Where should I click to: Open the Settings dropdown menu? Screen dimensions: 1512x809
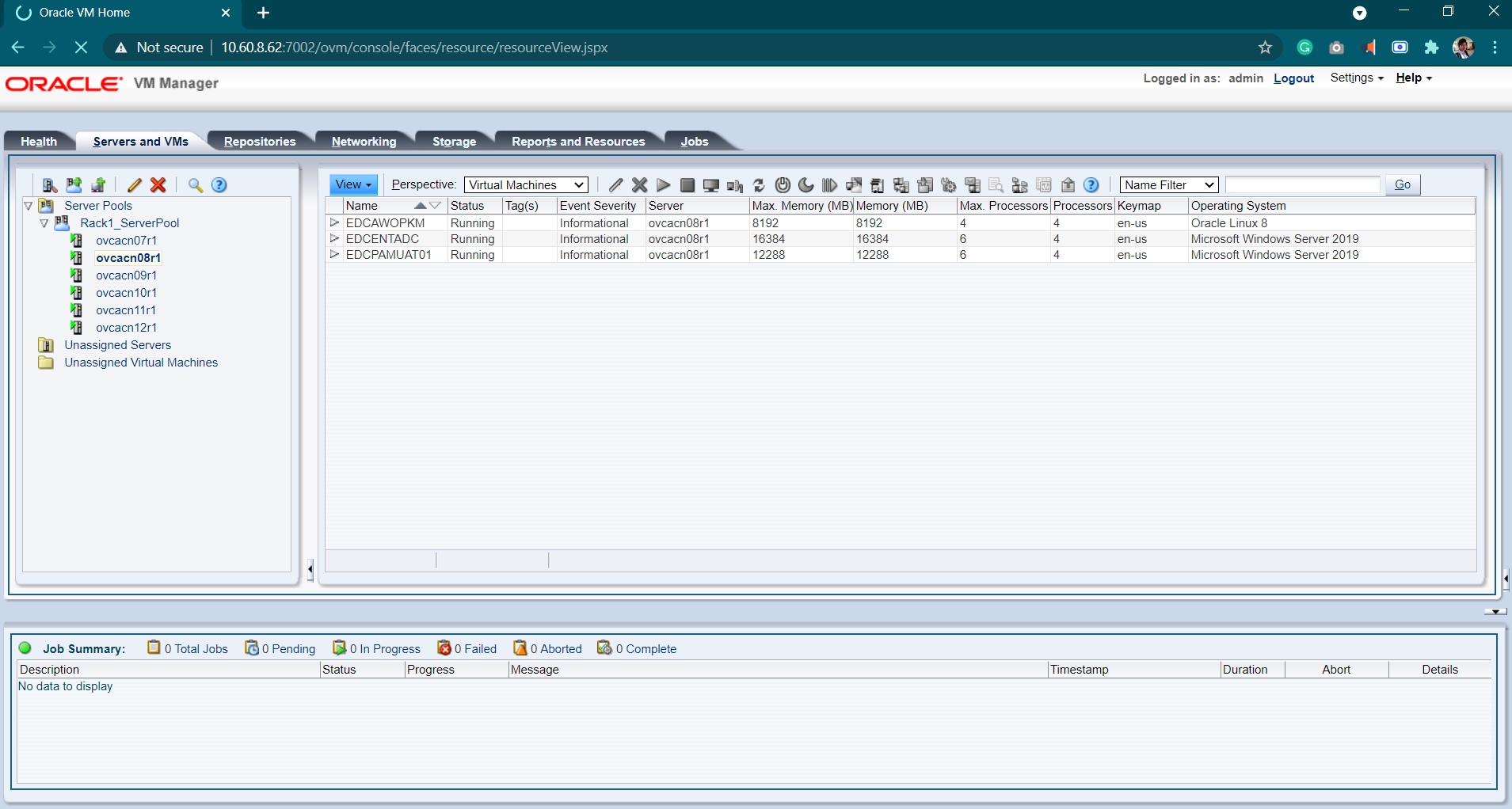point(1357,78)
